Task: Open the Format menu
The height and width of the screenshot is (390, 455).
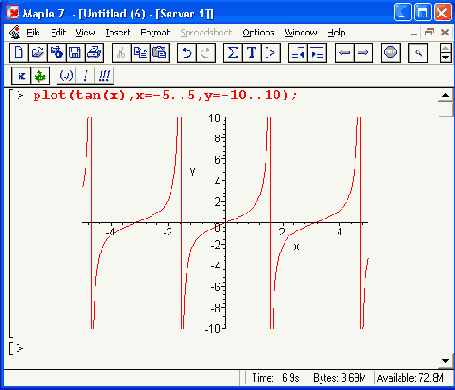Action: (155, 32)
